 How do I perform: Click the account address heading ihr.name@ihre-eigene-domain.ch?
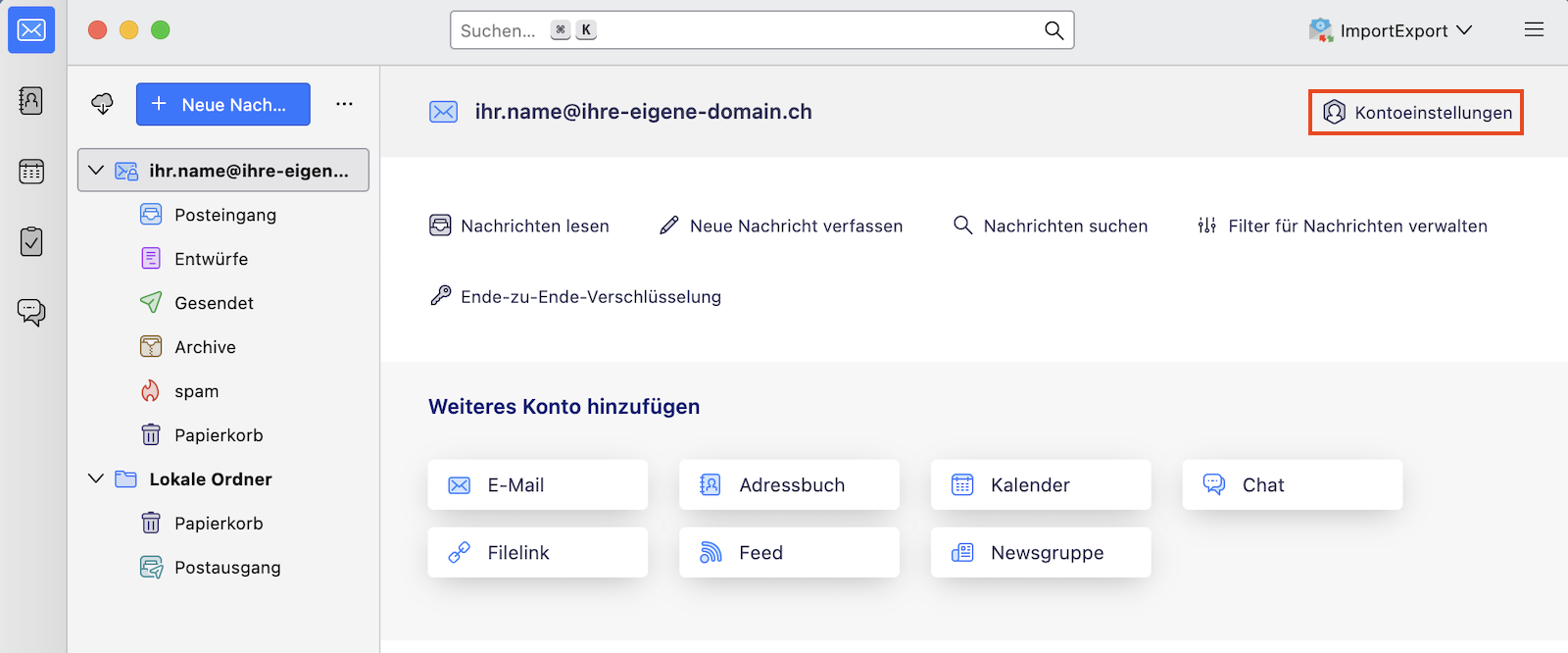coord(644,112)
